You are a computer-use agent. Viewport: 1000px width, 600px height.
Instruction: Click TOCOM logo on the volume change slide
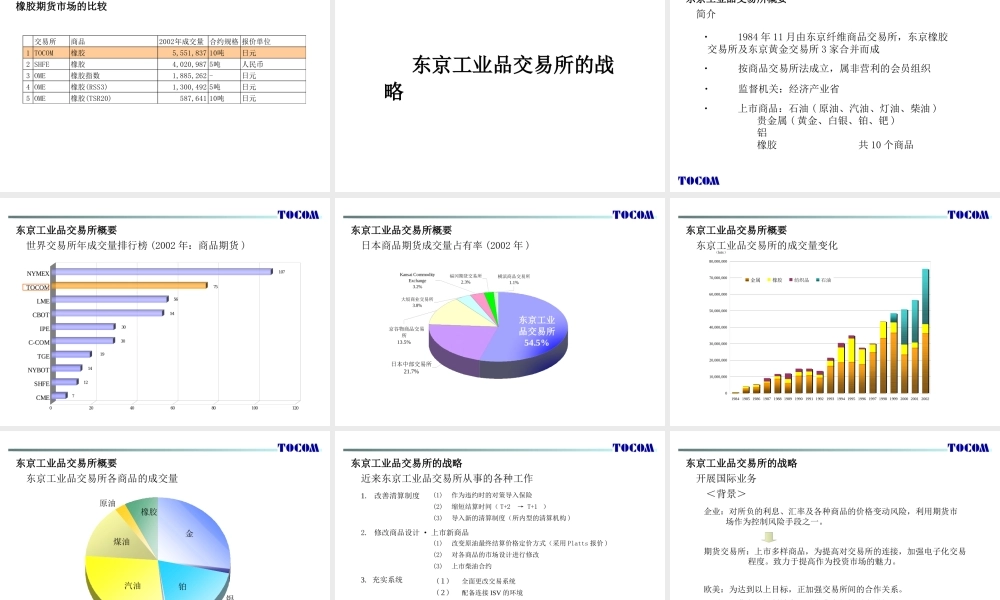click(x=967, y=215)
